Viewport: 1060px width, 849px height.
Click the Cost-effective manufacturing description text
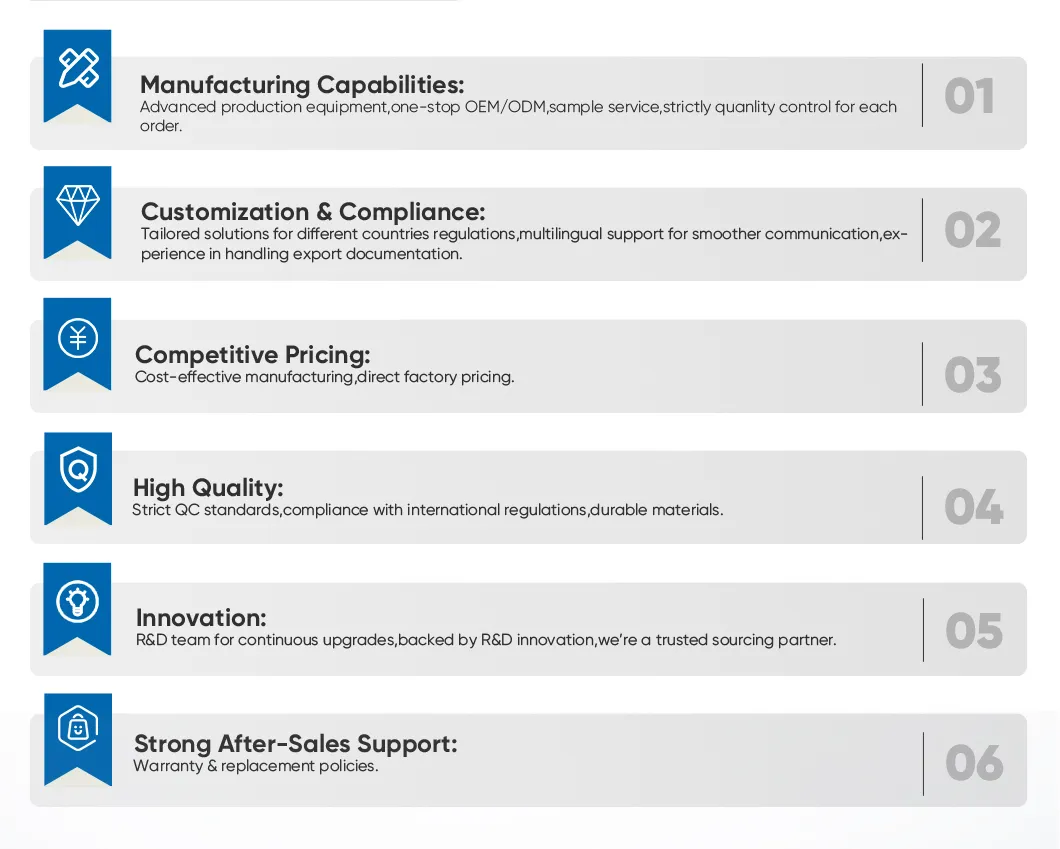coord(324,378)
